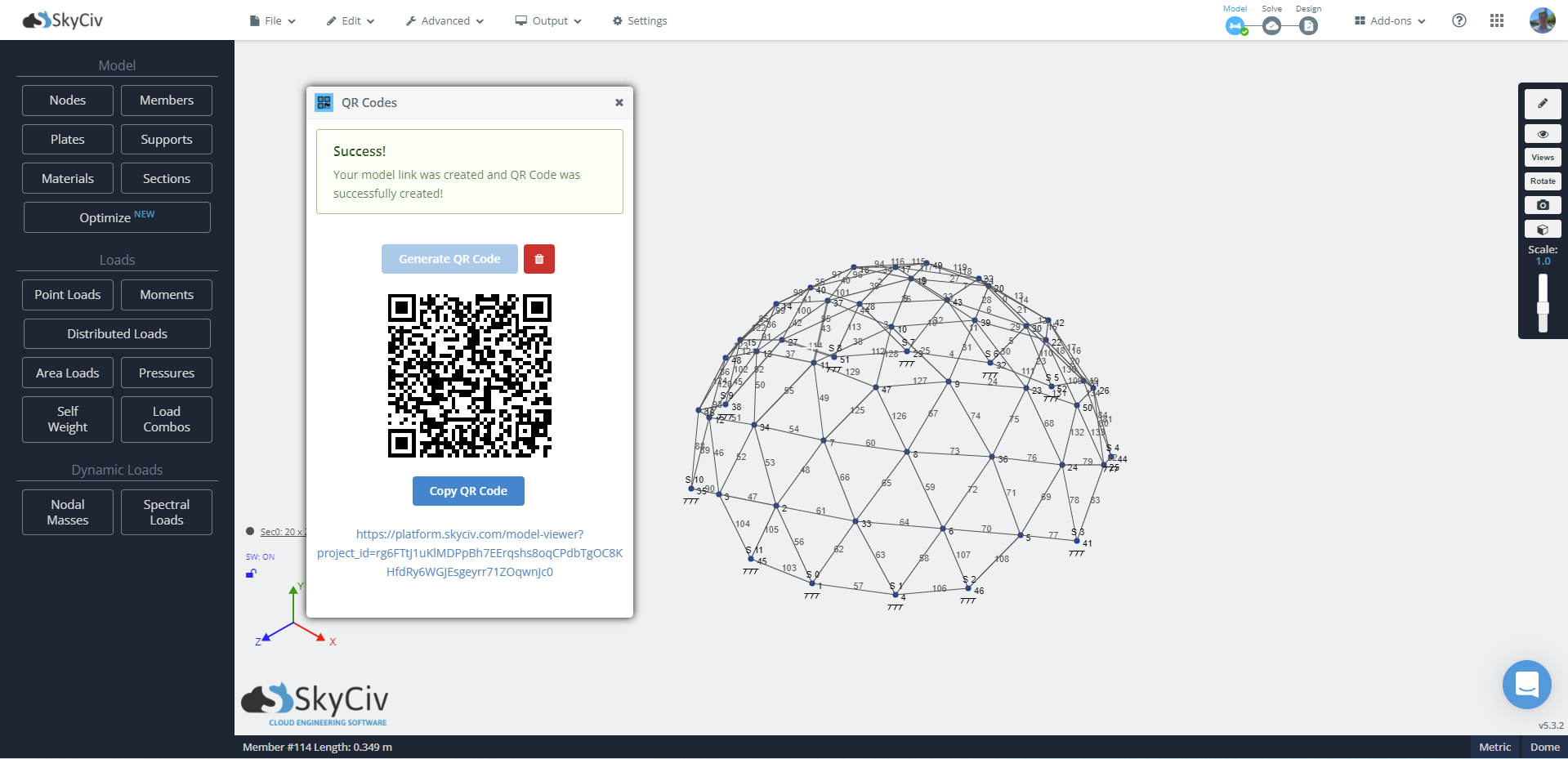Go to the Solve stage icon

click(1272, 26)
